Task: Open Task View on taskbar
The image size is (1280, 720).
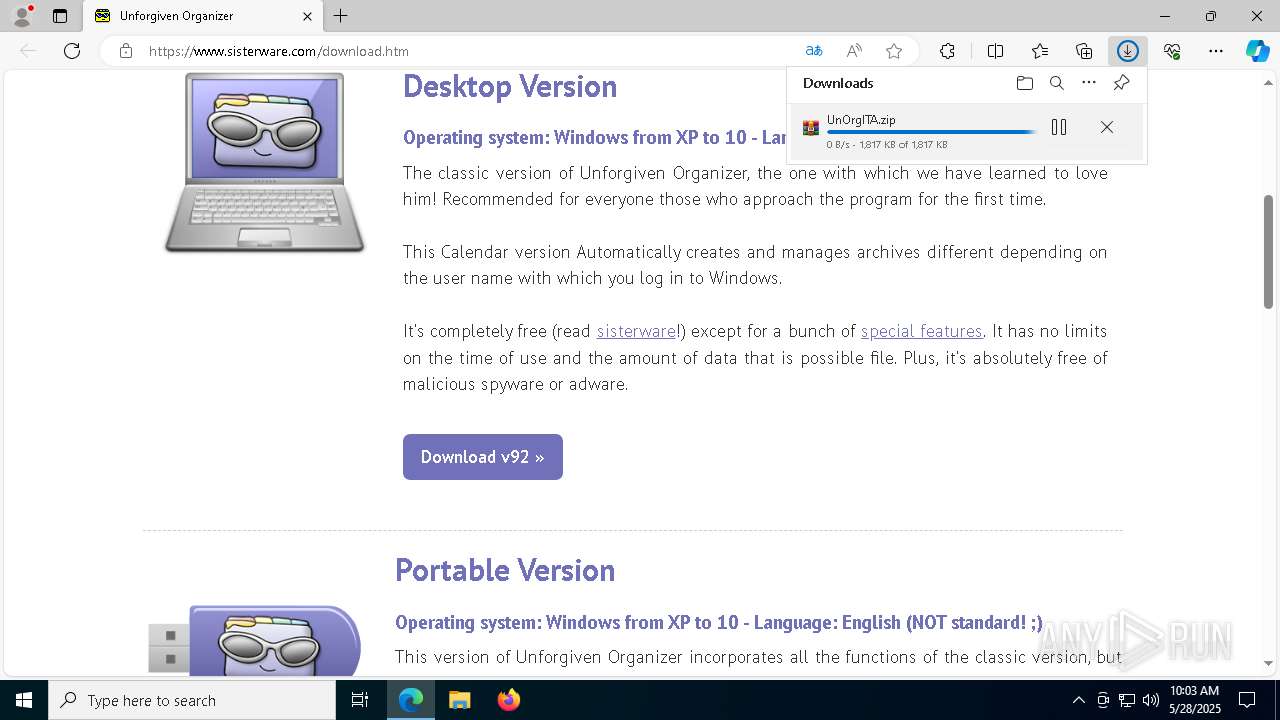Action: pyautogui.click(x=361, y=700)
